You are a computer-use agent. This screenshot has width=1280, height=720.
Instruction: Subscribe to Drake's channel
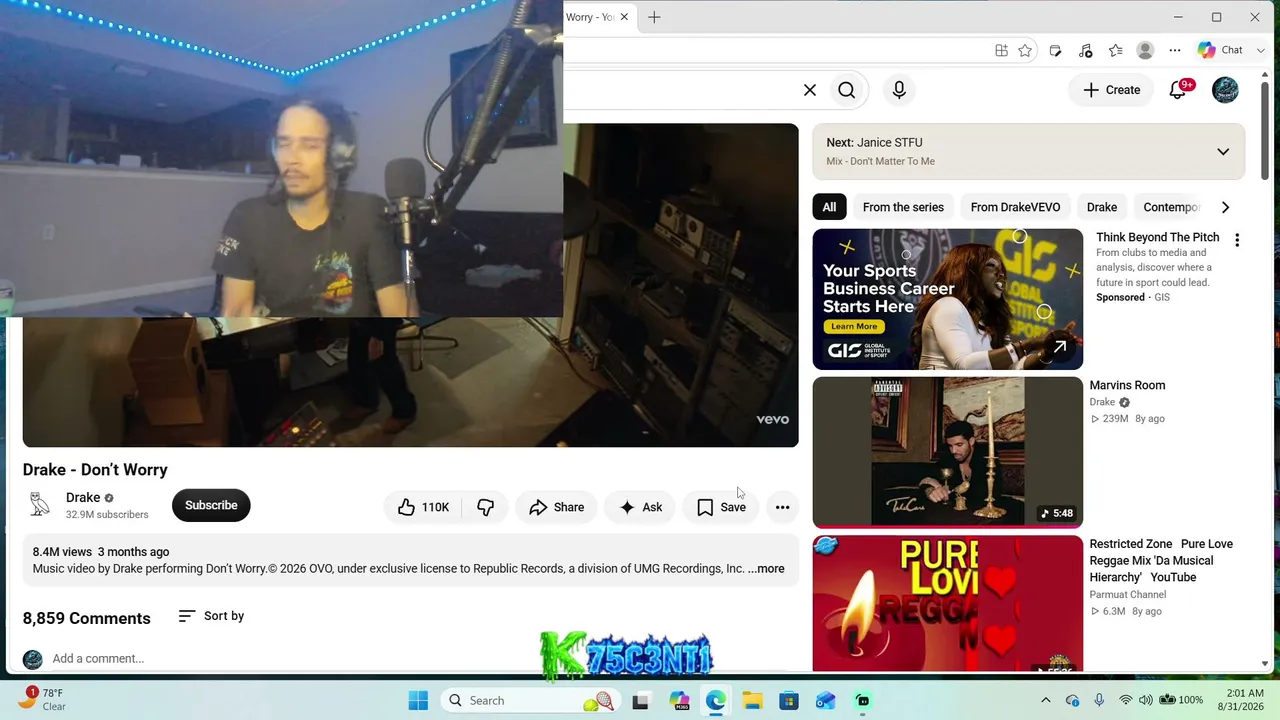click(211, 505)
